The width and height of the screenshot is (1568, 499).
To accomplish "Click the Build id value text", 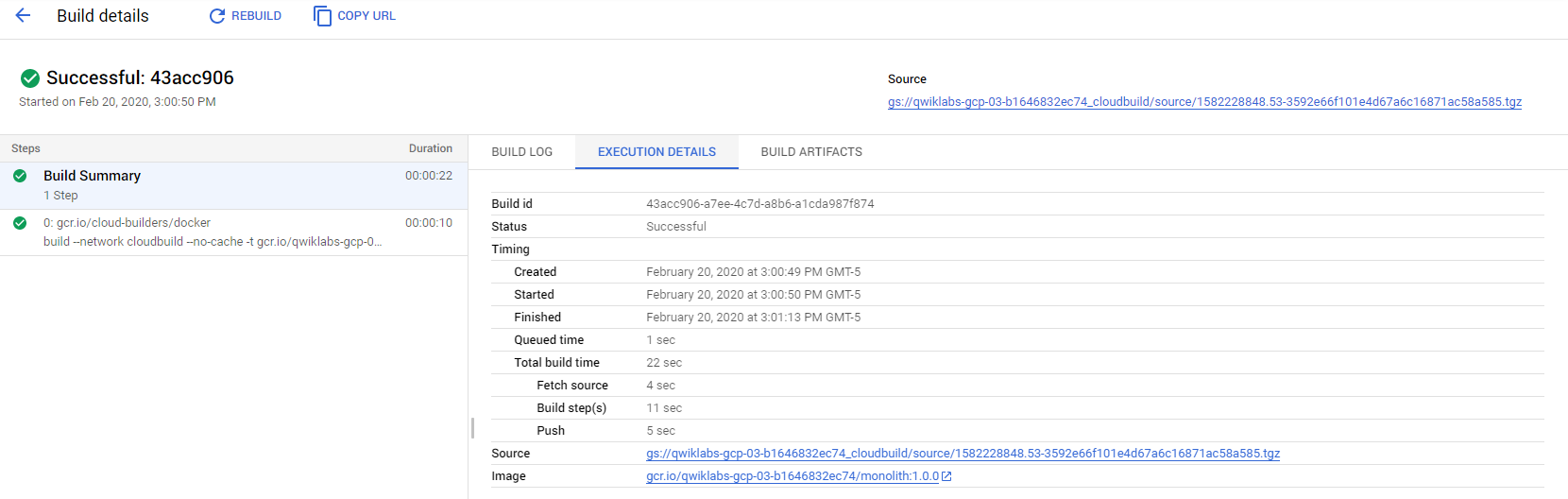I will pyautogui.click(x=759, y=204).
